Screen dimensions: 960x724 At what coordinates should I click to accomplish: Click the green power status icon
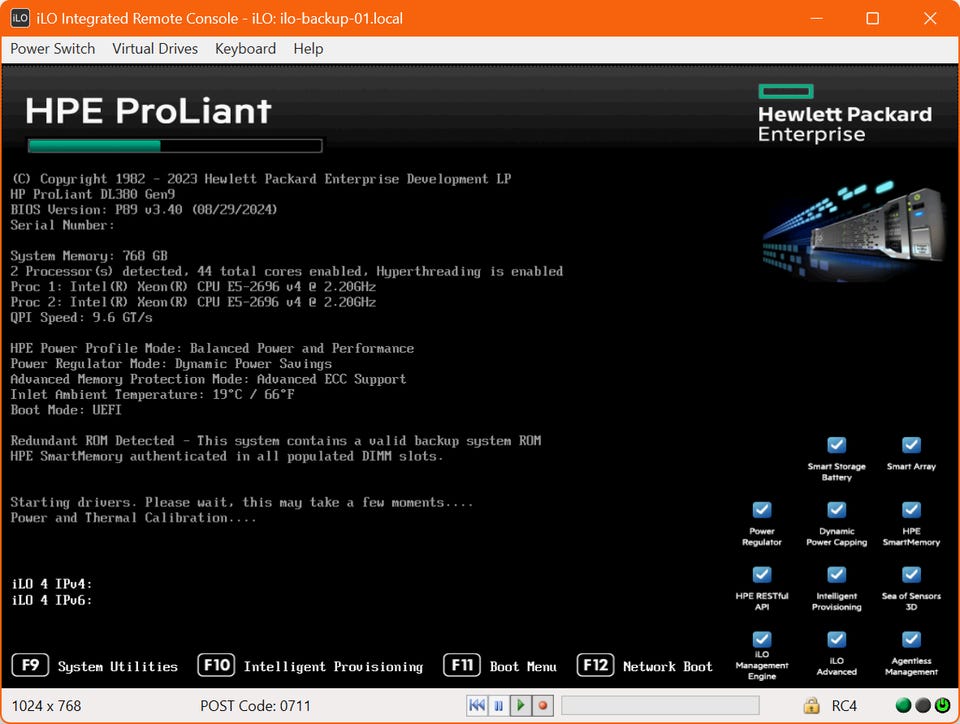tap(942, 706)
